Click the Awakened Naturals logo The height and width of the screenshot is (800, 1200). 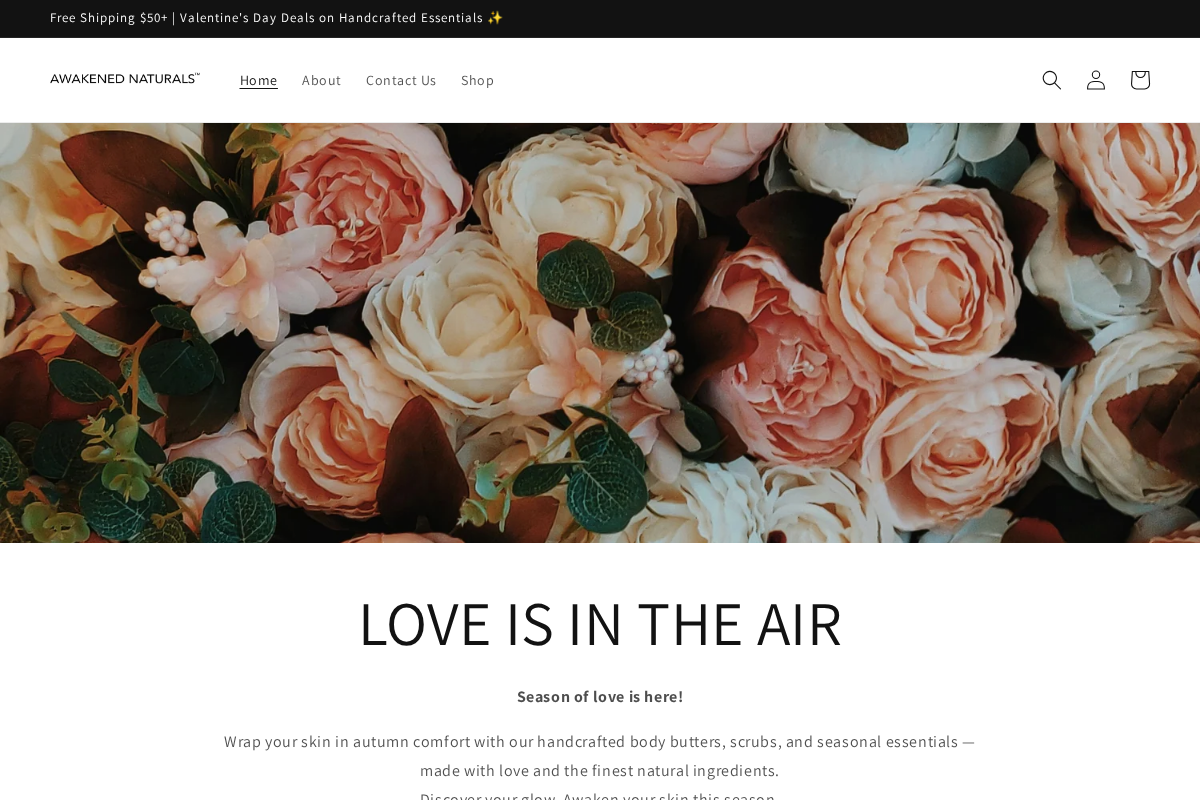tap(125, 78)
